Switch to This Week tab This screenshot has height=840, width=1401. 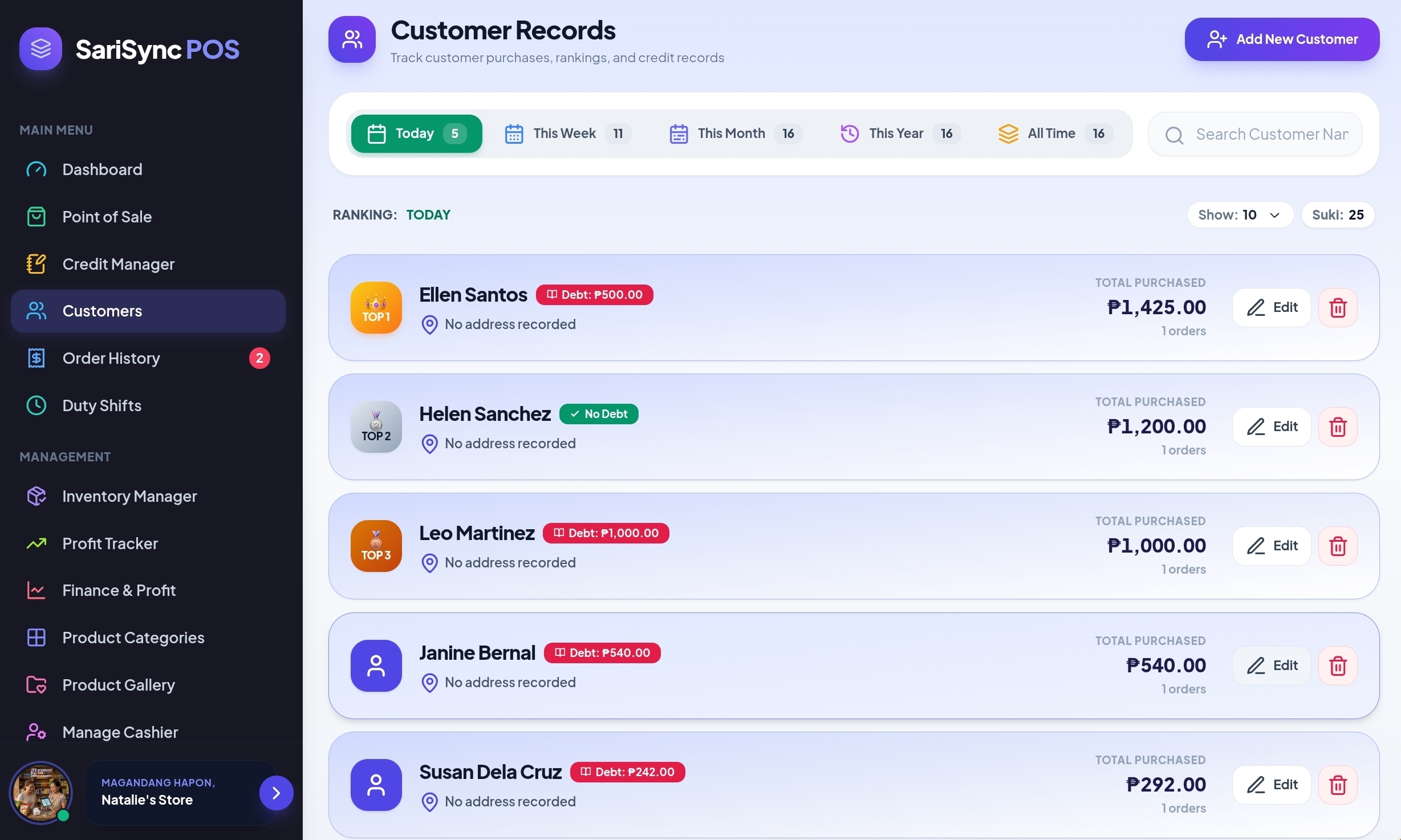[x=568, y=133]
